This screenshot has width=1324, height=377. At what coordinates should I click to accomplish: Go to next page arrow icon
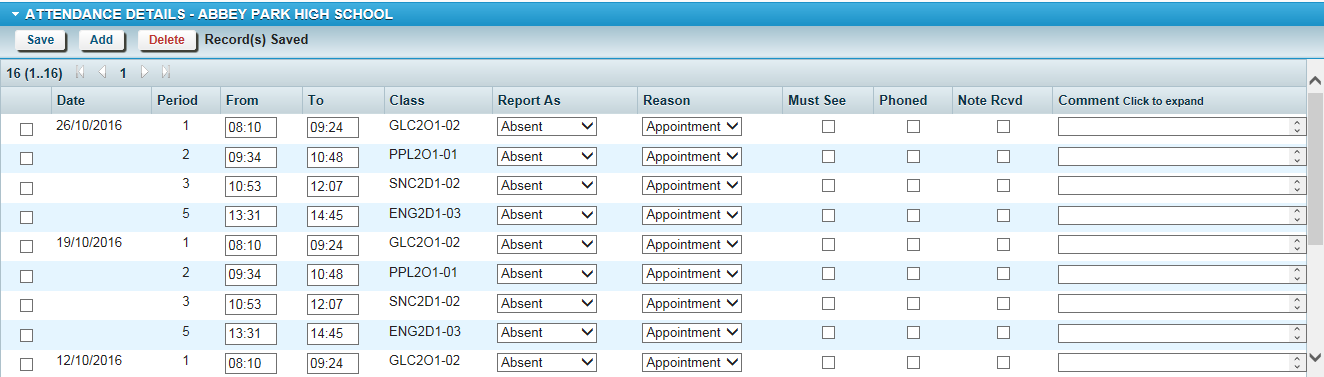pyautogui.click(x=145, y=73)
